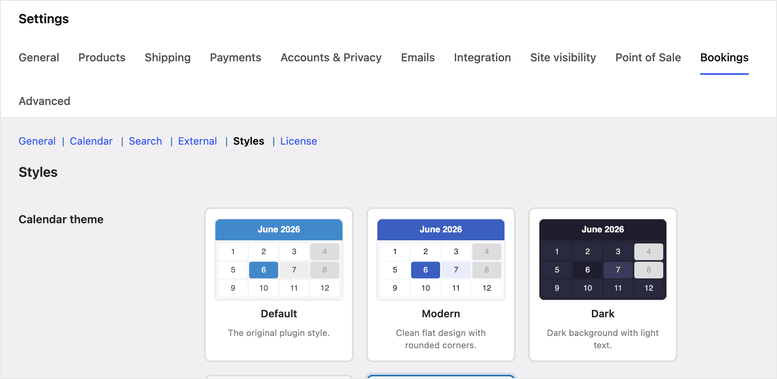Open the Calendar sub-section link
This screenshot has width=777, height=379.
pos(91,141)
